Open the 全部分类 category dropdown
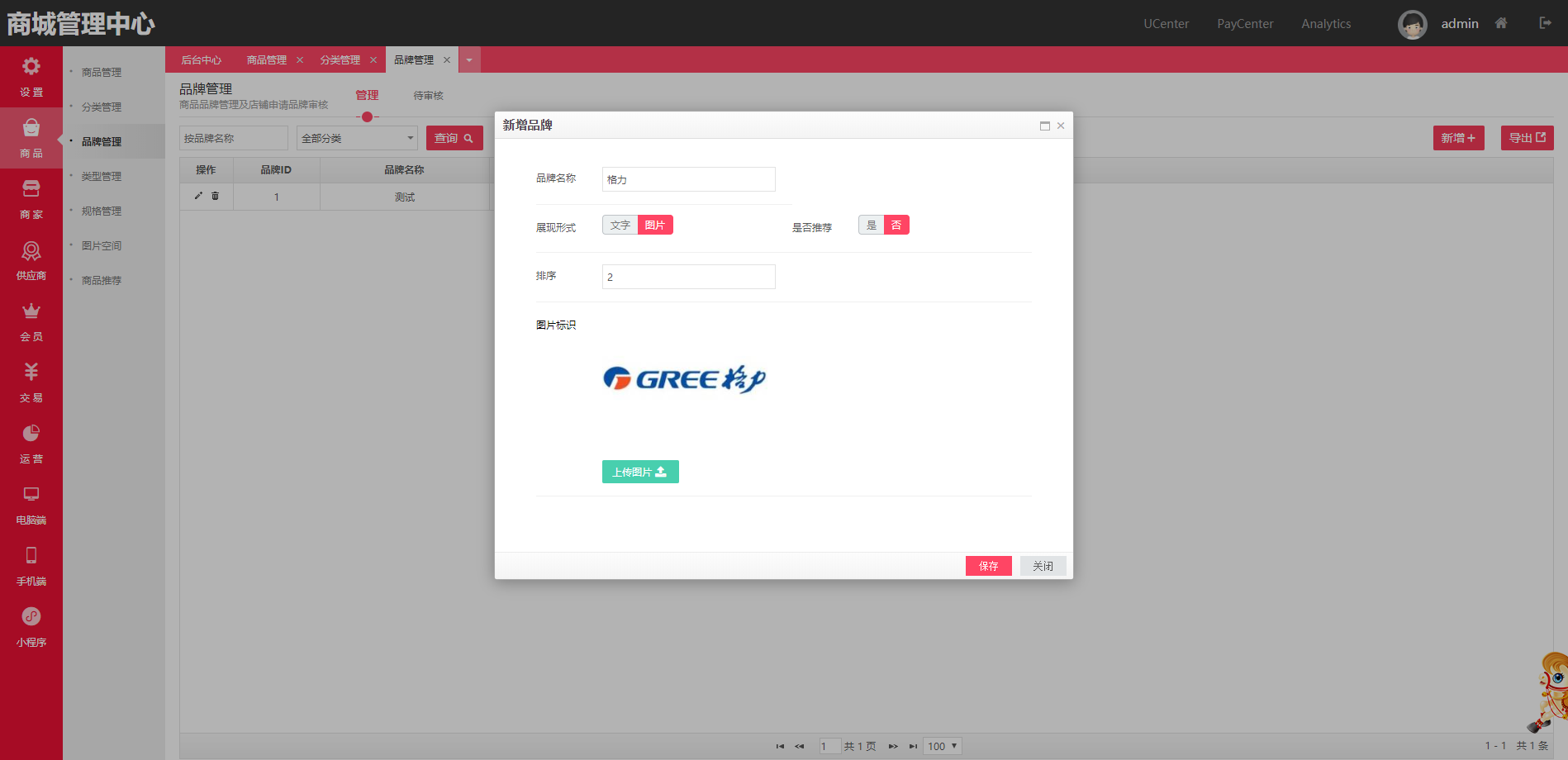The height and width of the screenshot is (760, 1568). pos(357,138)
